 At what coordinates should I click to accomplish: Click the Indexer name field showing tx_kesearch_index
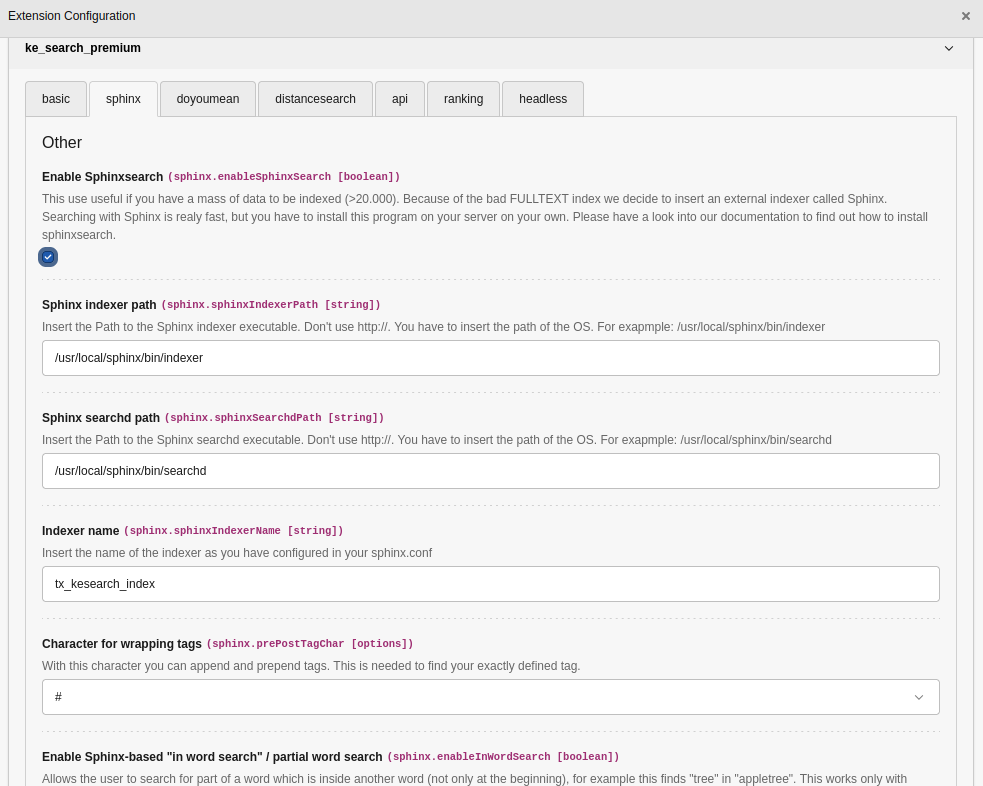(491, 583)
